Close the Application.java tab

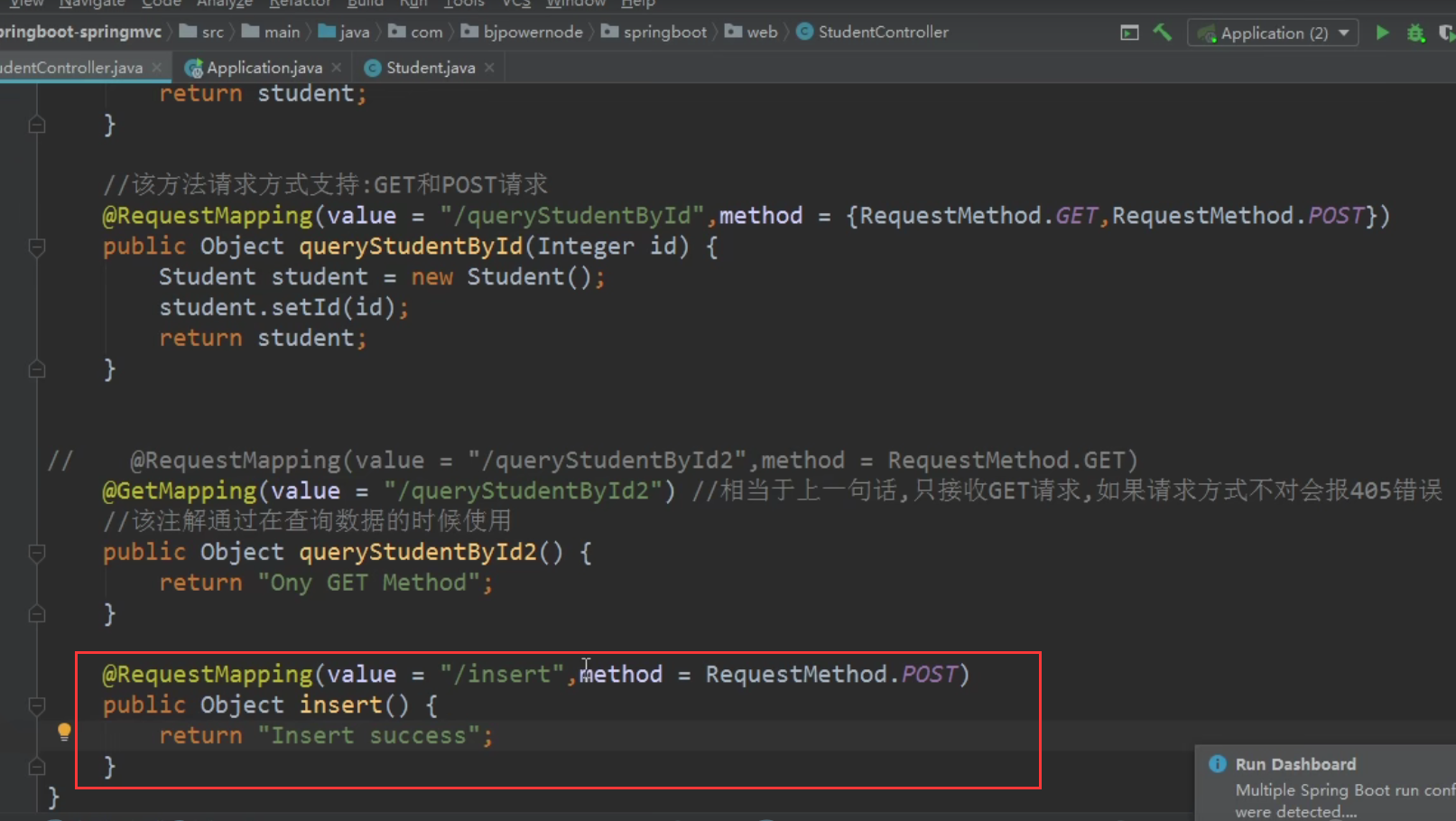337,68
